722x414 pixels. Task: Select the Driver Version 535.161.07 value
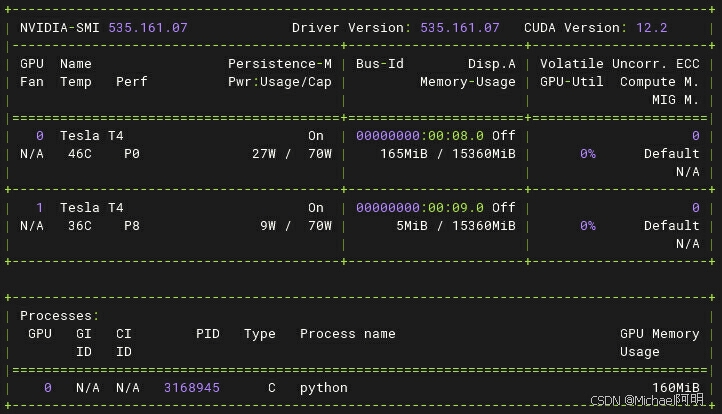pos(460,28)
